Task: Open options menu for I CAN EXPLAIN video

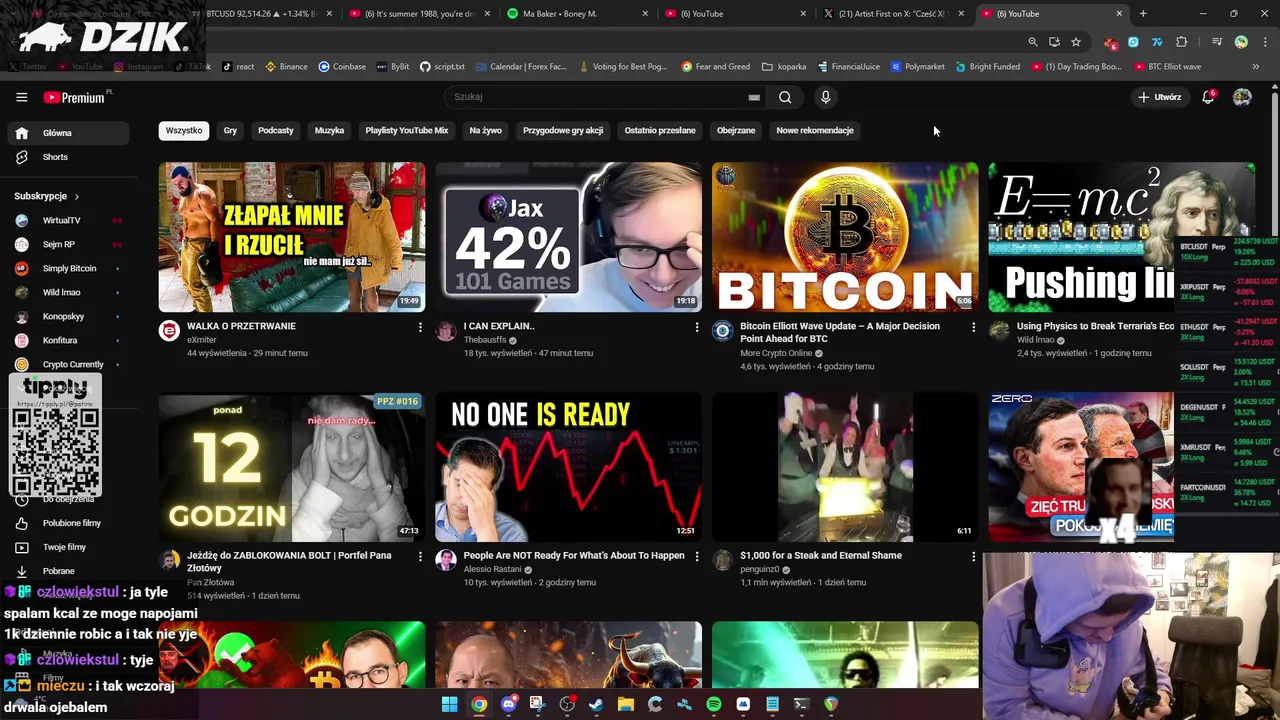Action: [x=697, y=327]
